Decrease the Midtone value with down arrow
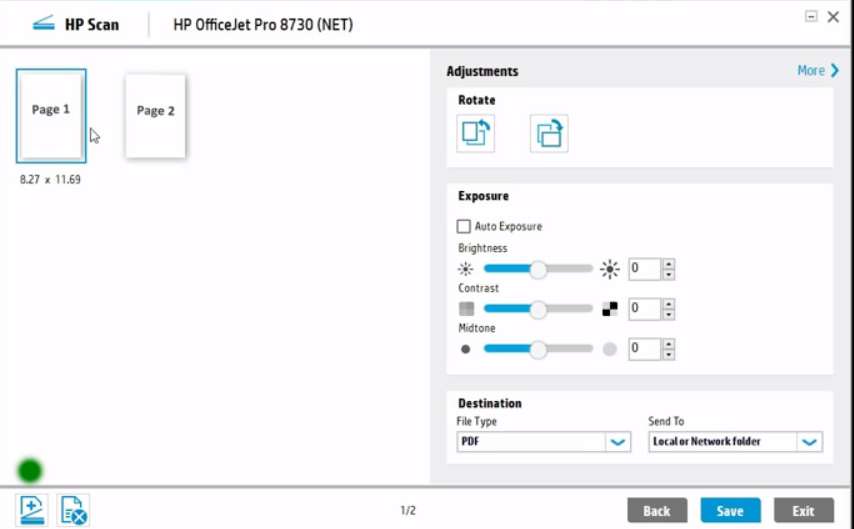This screenshot has height=529, width=854. tap(669, 354)
